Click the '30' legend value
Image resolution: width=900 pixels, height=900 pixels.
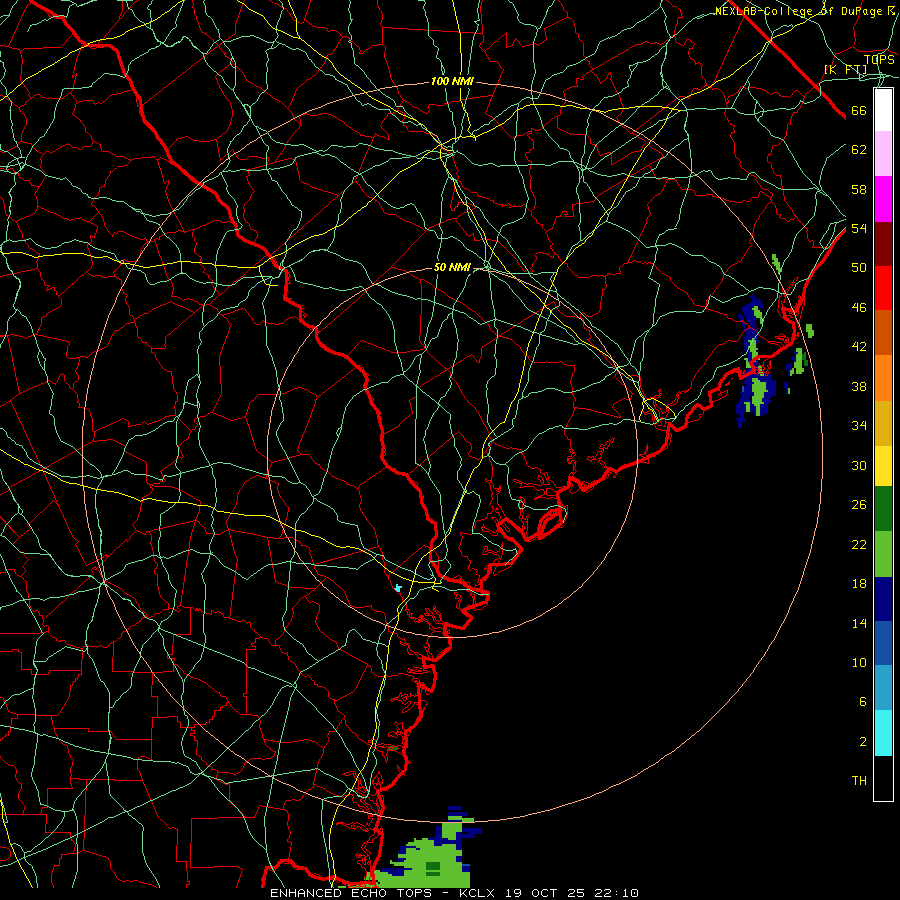click(x=859, y=465)
